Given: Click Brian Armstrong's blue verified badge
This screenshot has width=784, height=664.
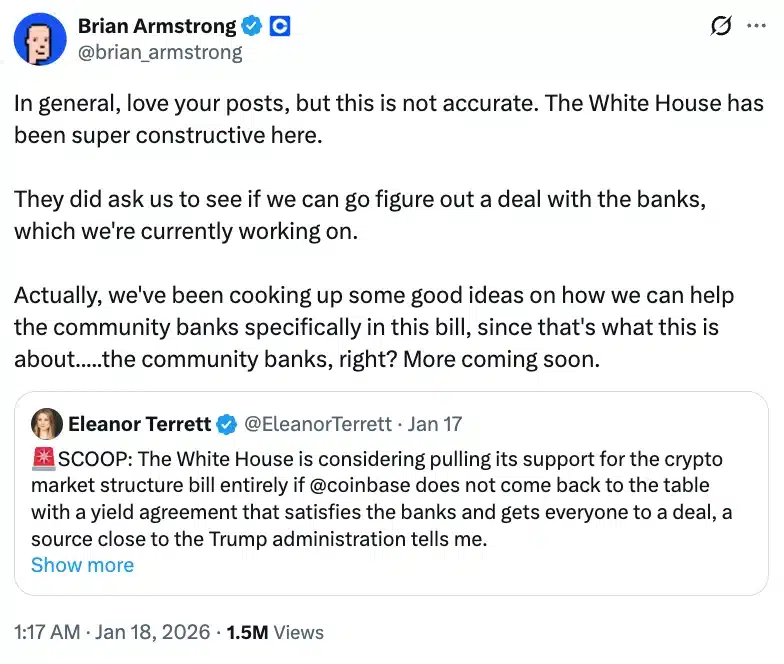Looking at the screenshot, I should [252, 26].
